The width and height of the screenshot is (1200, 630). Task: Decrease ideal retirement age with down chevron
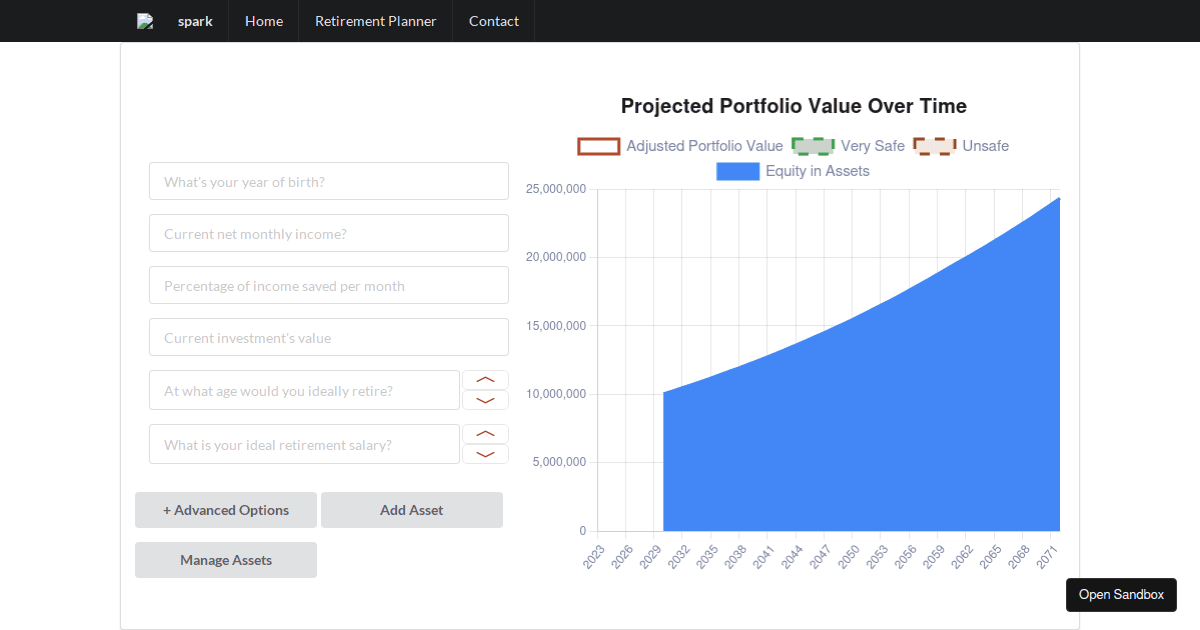(x=485, y=400)
